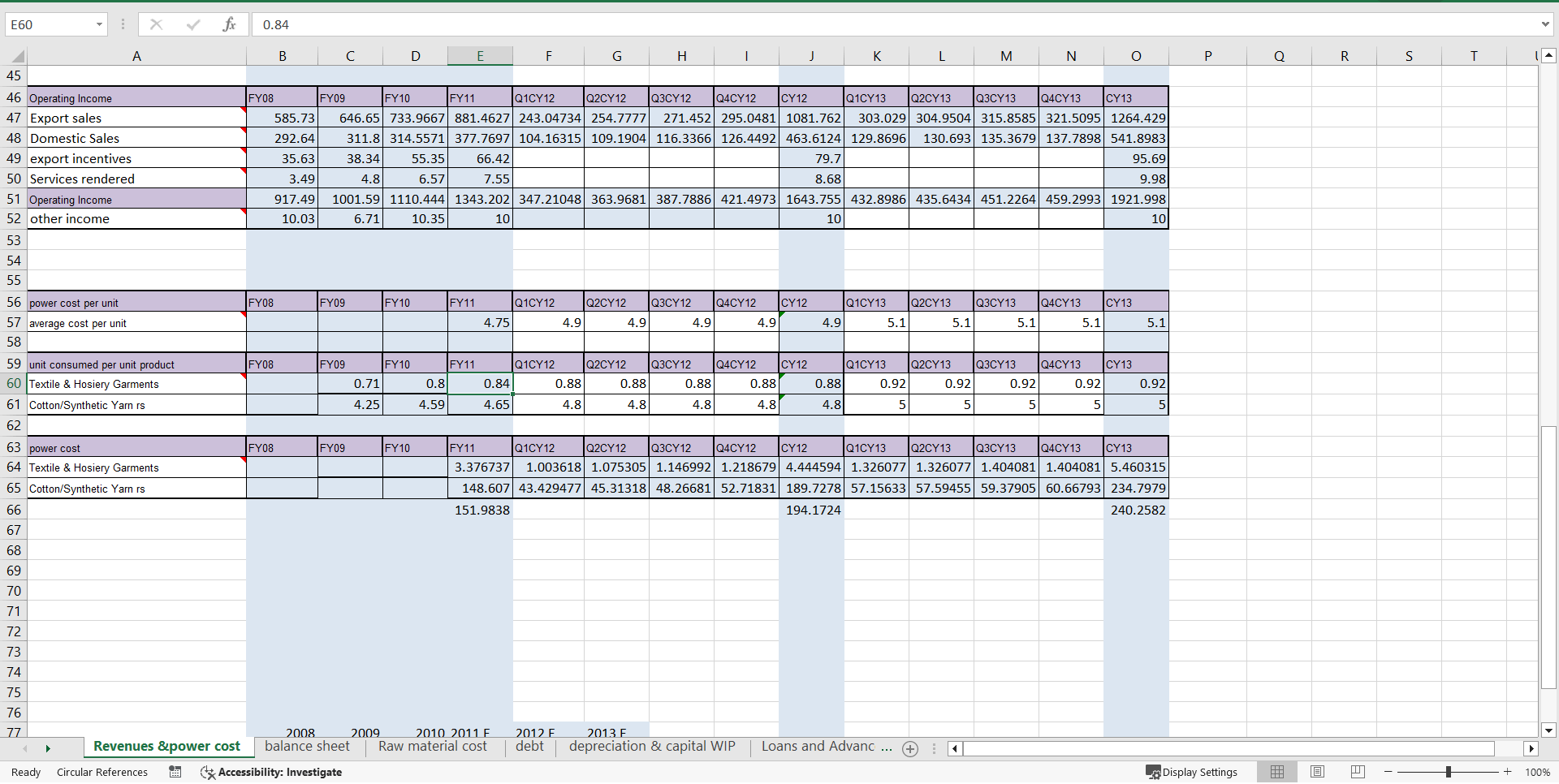Switch to the balance sheet tab
Screen dimensions: 1559x784
(x=307, y=747)
